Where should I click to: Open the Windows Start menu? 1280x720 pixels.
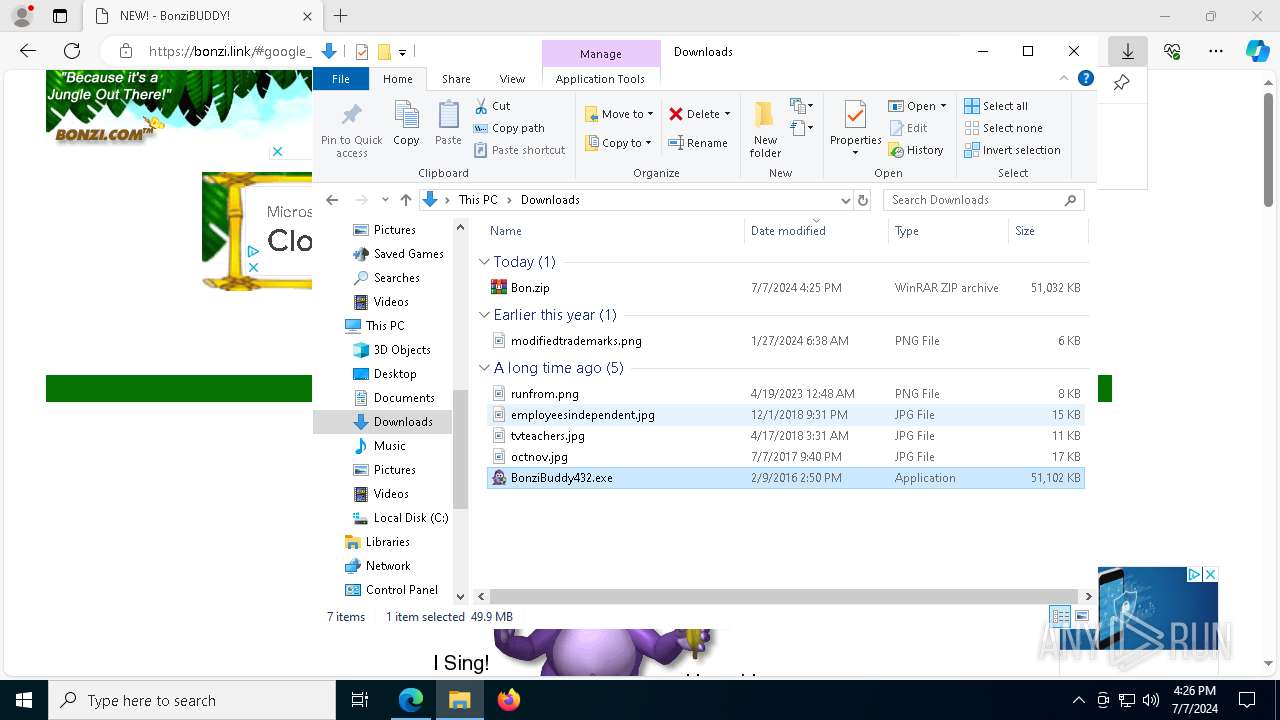click(x=23, y=700)
